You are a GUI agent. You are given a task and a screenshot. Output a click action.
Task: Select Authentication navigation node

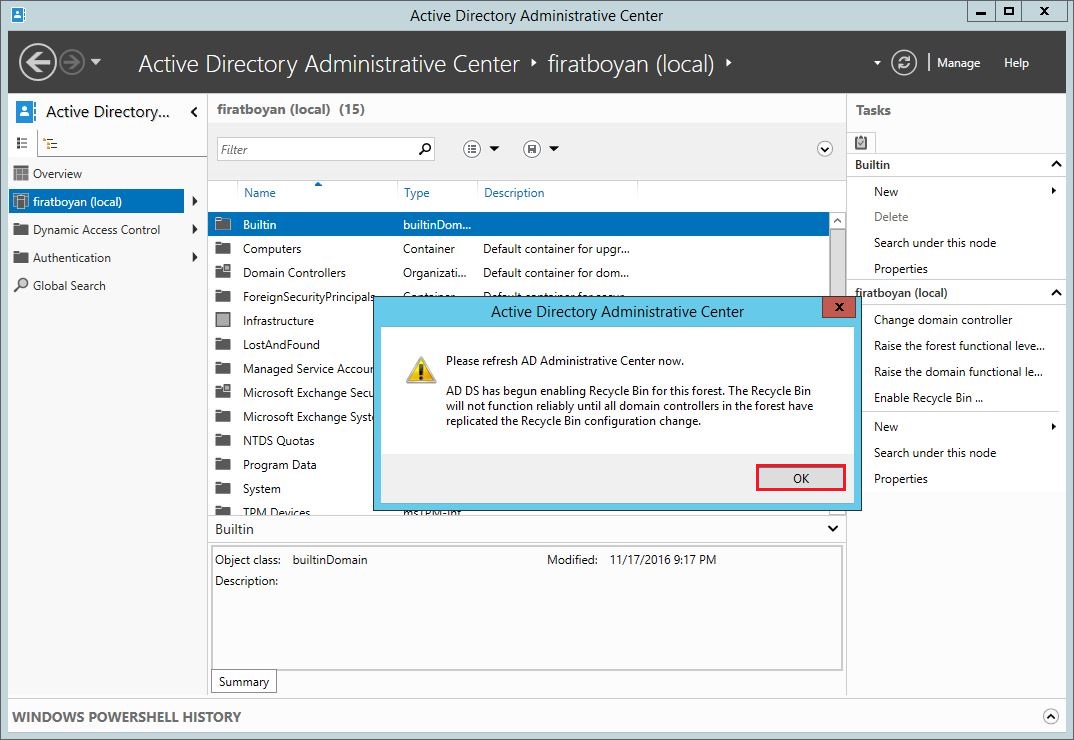point(71,258)
